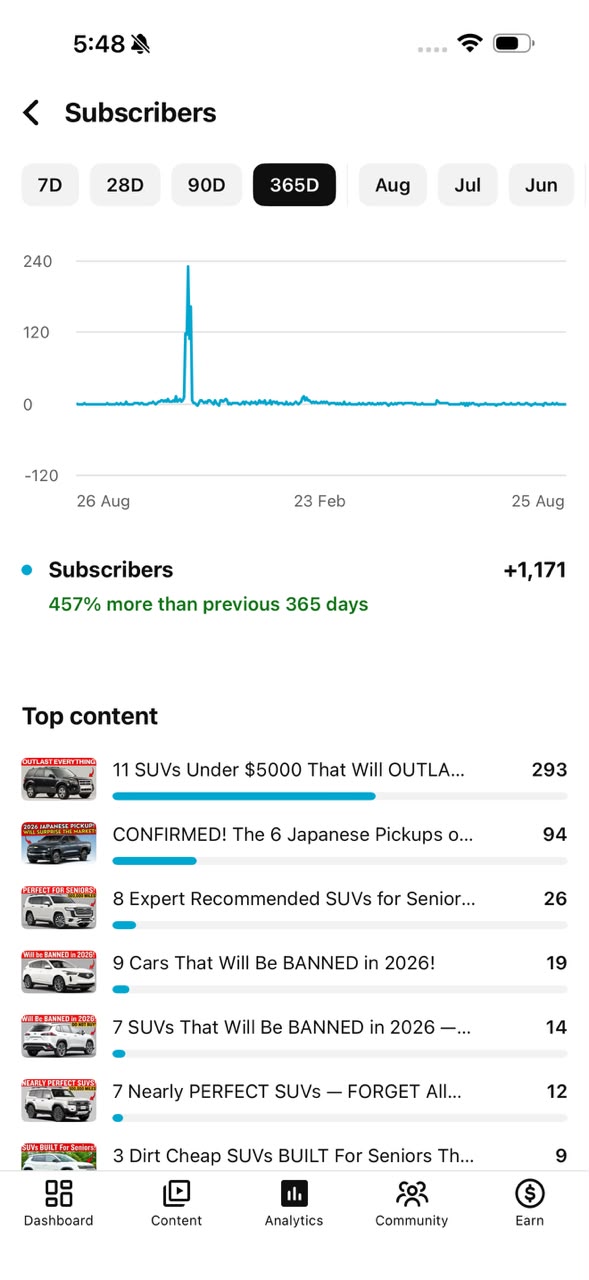589x1280 pixels.
Task: Select the Analytics bar chart icon
Action: (294, 1193)
